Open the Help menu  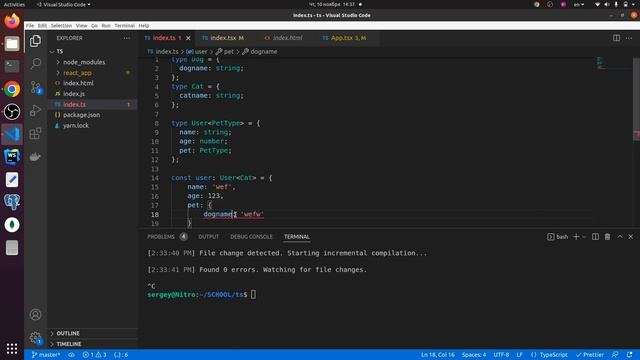(144, 25)
